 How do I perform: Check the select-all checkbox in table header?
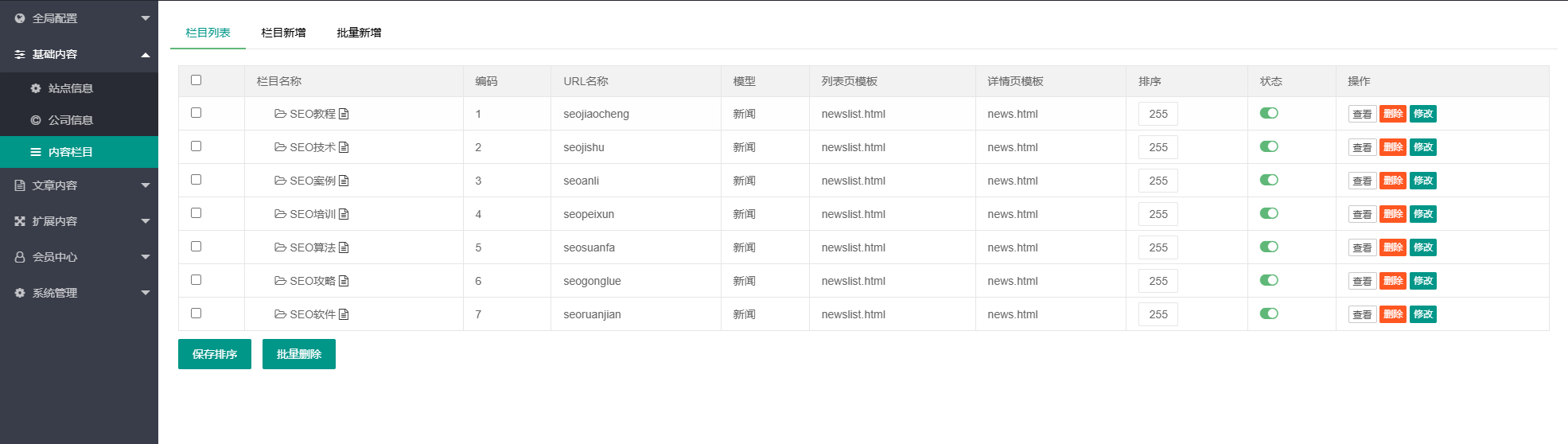(196, 80)
